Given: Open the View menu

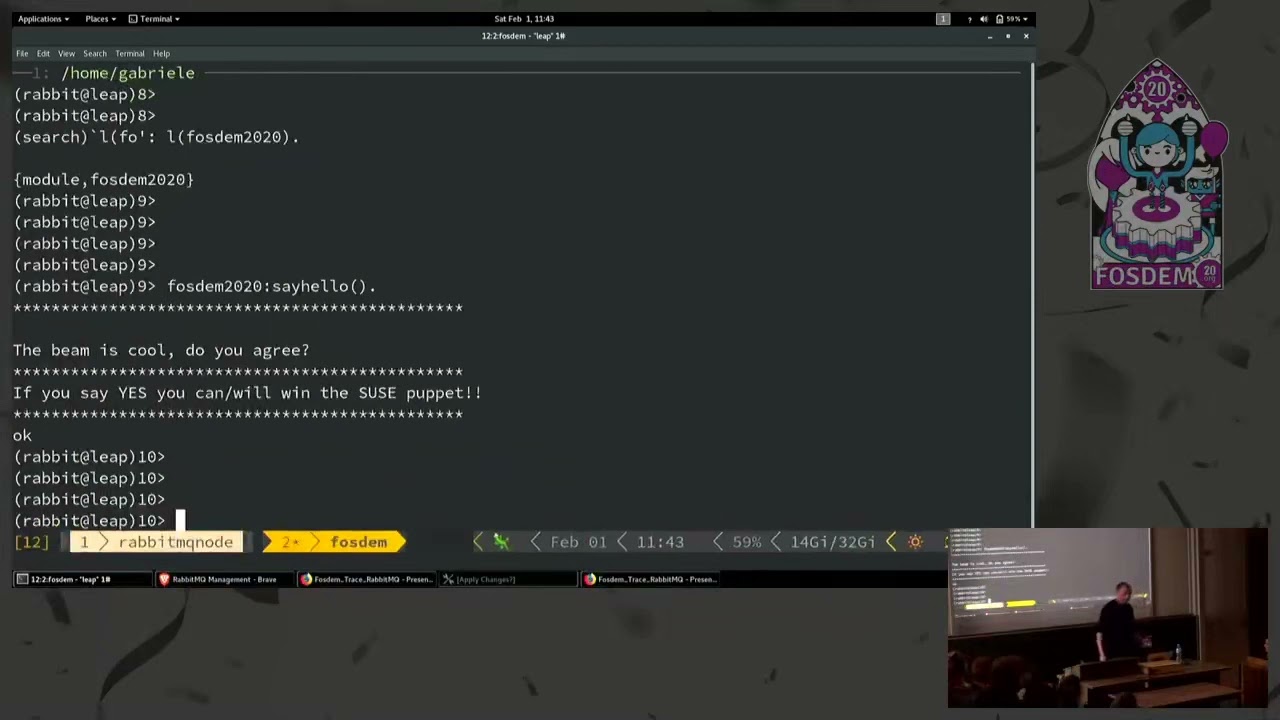Looking at the screenshot, I should click(x=66, y=53).
